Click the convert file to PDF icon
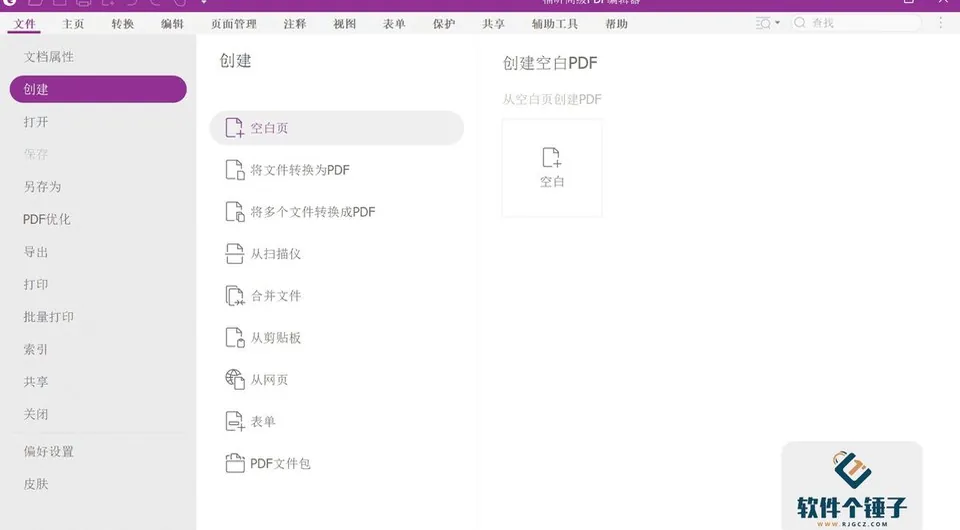The image size is (960, 530). pos(234,170)
